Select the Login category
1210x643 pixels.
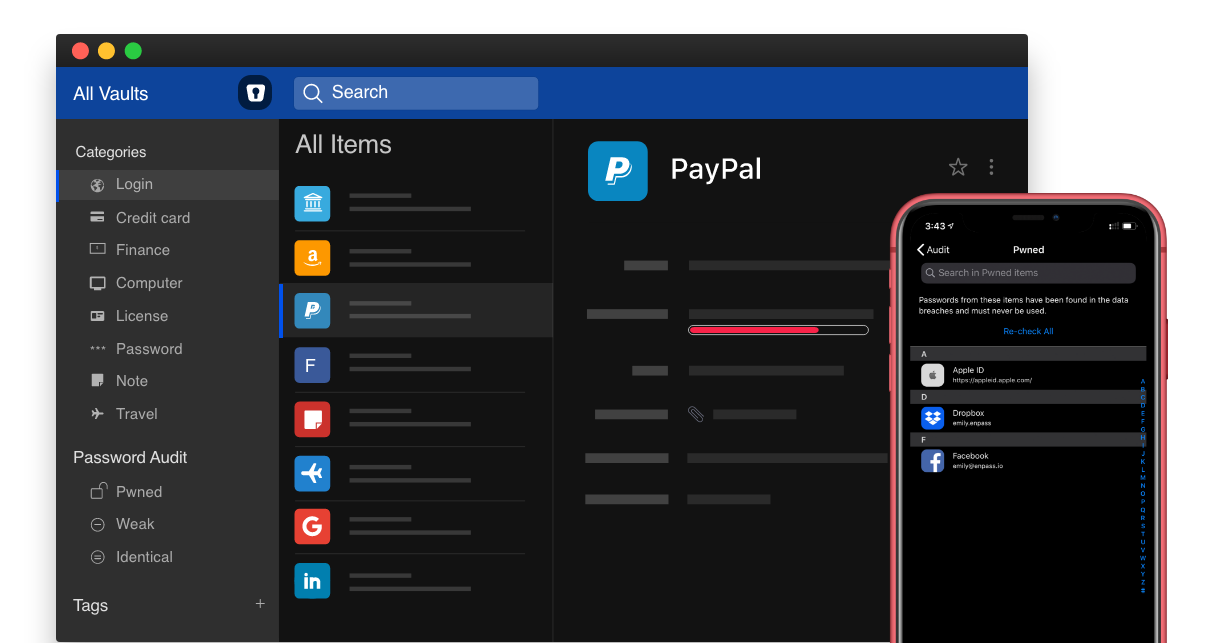pos(168,185)
